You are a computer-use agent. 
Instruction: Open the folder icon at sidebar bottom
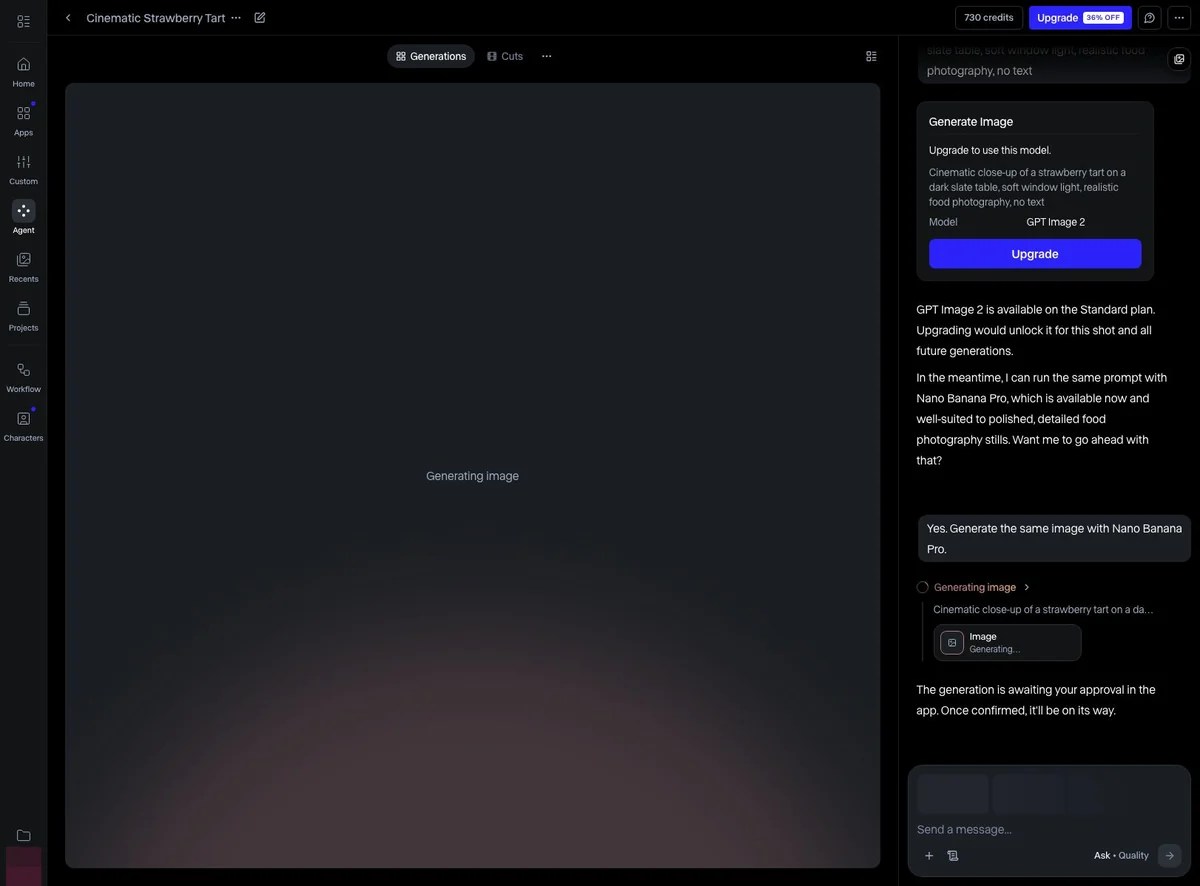tap(23, 835)
